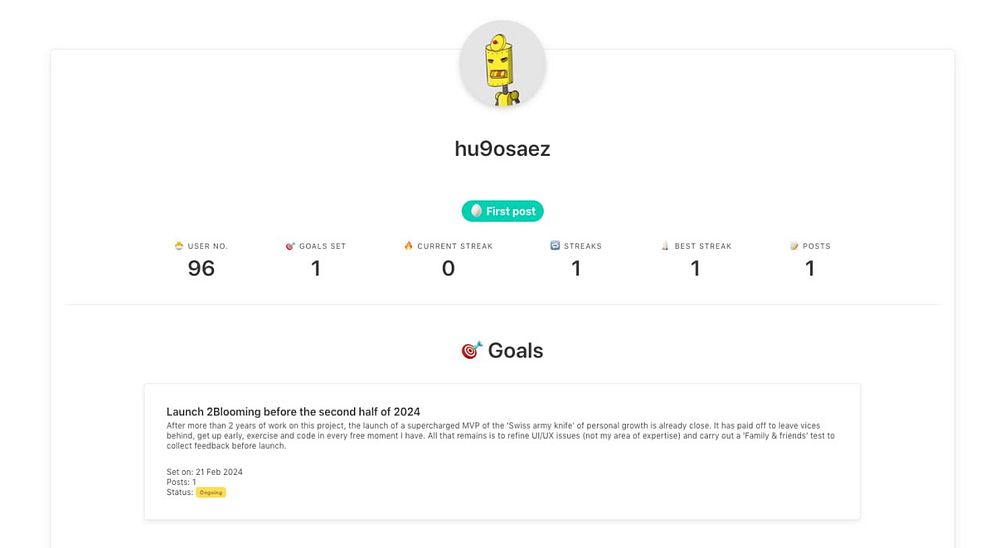Viewport: 1000px width, 548px height.
Task: Click the hu9osaez username heading
Action: click(502, 149)
